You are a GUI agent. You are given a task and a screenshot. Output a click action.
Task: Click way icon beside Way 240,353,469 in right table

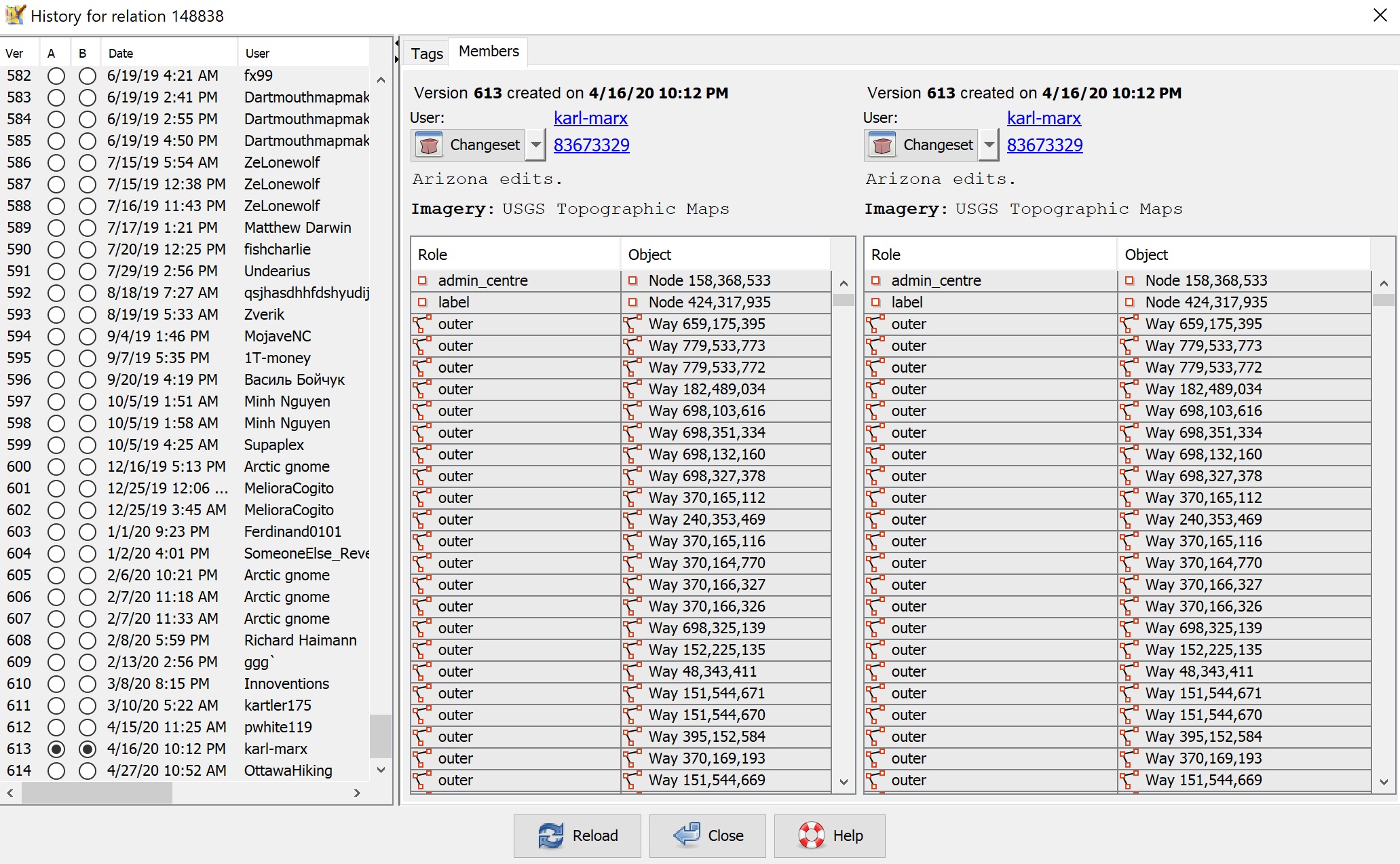[1129, 519]
